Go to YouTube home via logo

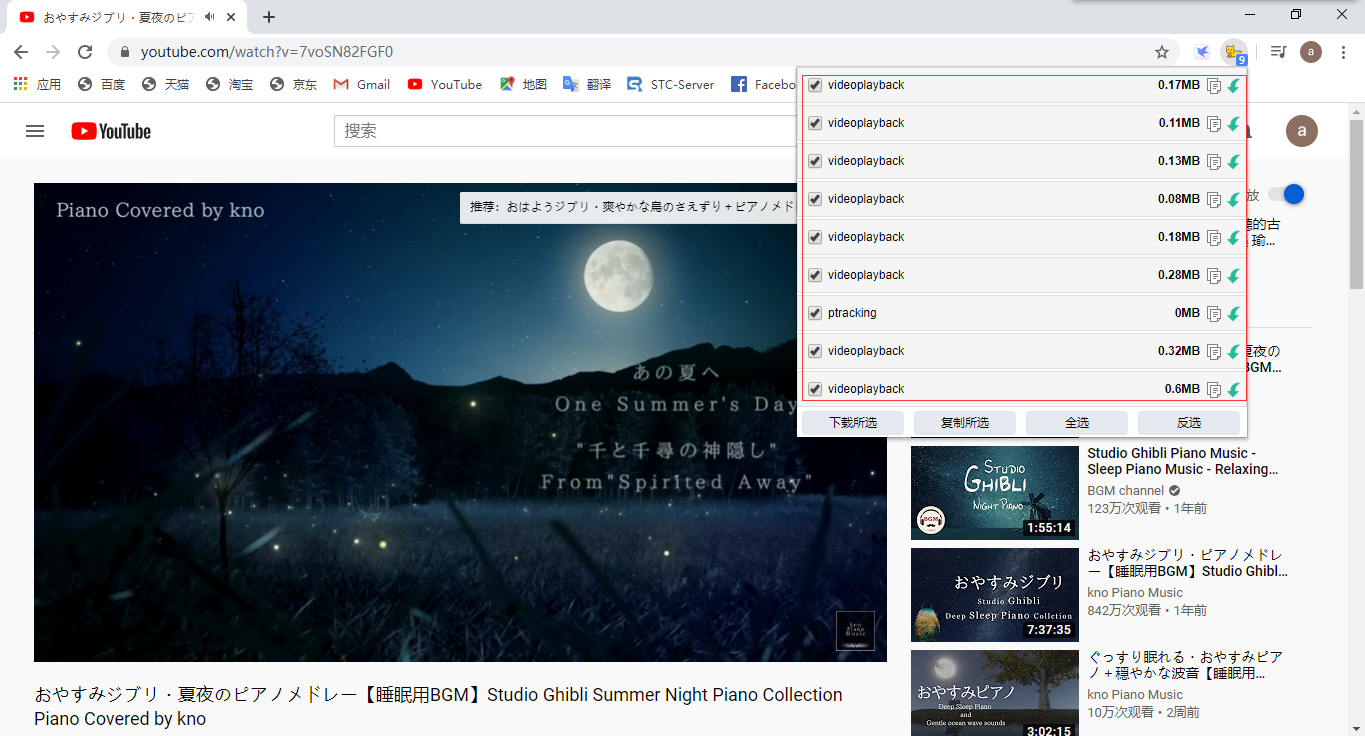pyautogui.click(x=111, y=131)
